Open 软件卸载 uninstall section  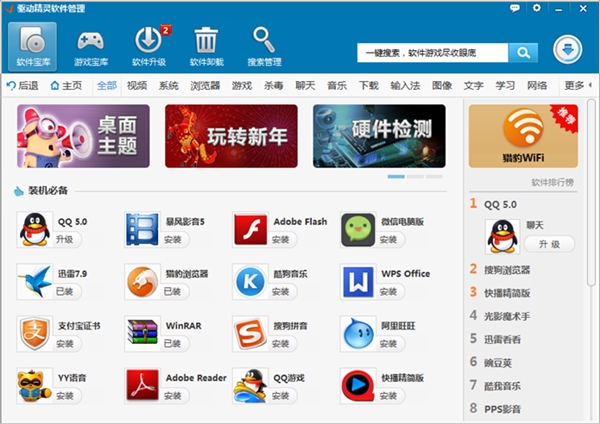(x=207, y=46)
